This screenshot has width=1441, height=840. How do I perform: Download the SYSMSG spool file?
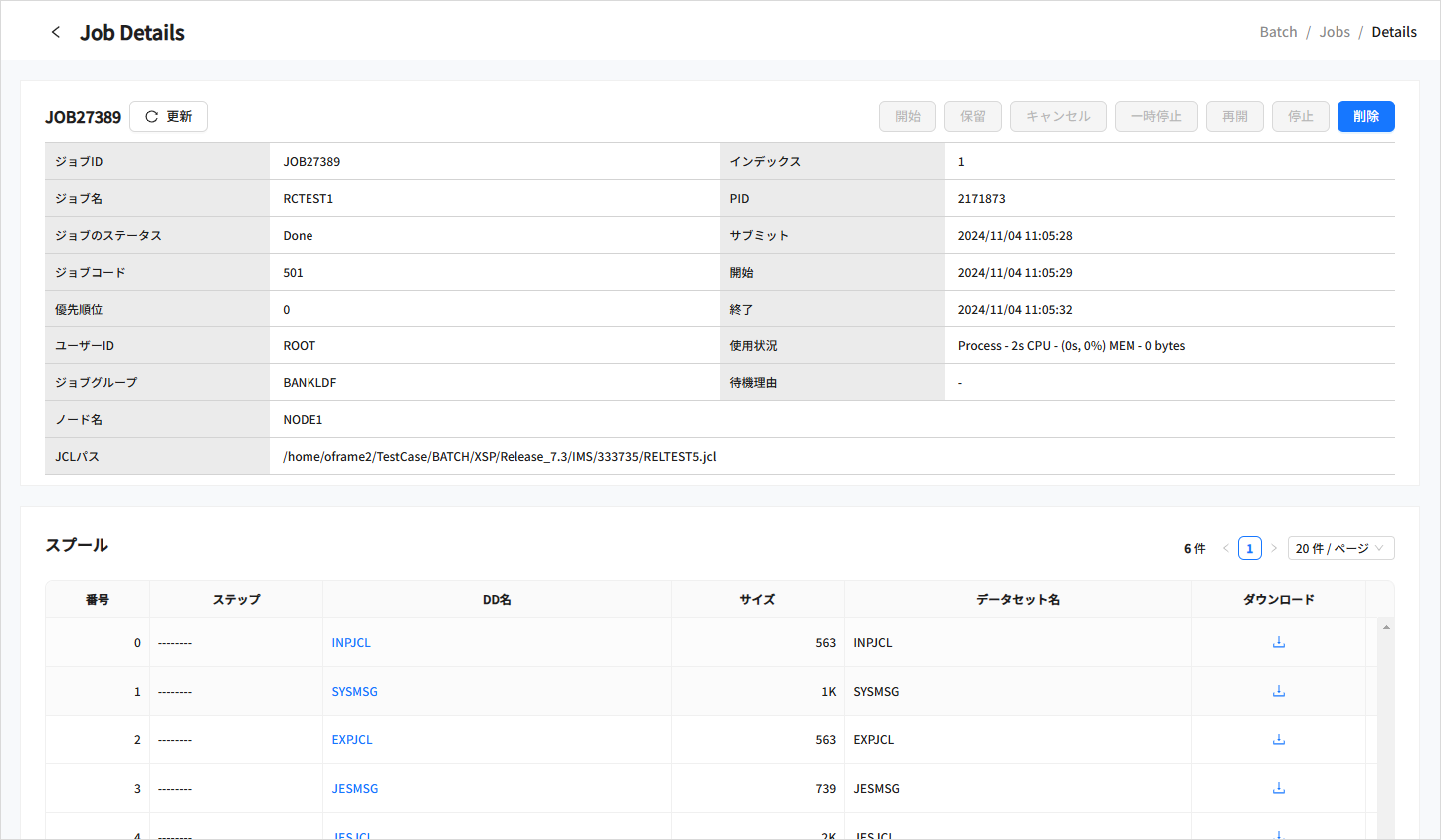1279,691
